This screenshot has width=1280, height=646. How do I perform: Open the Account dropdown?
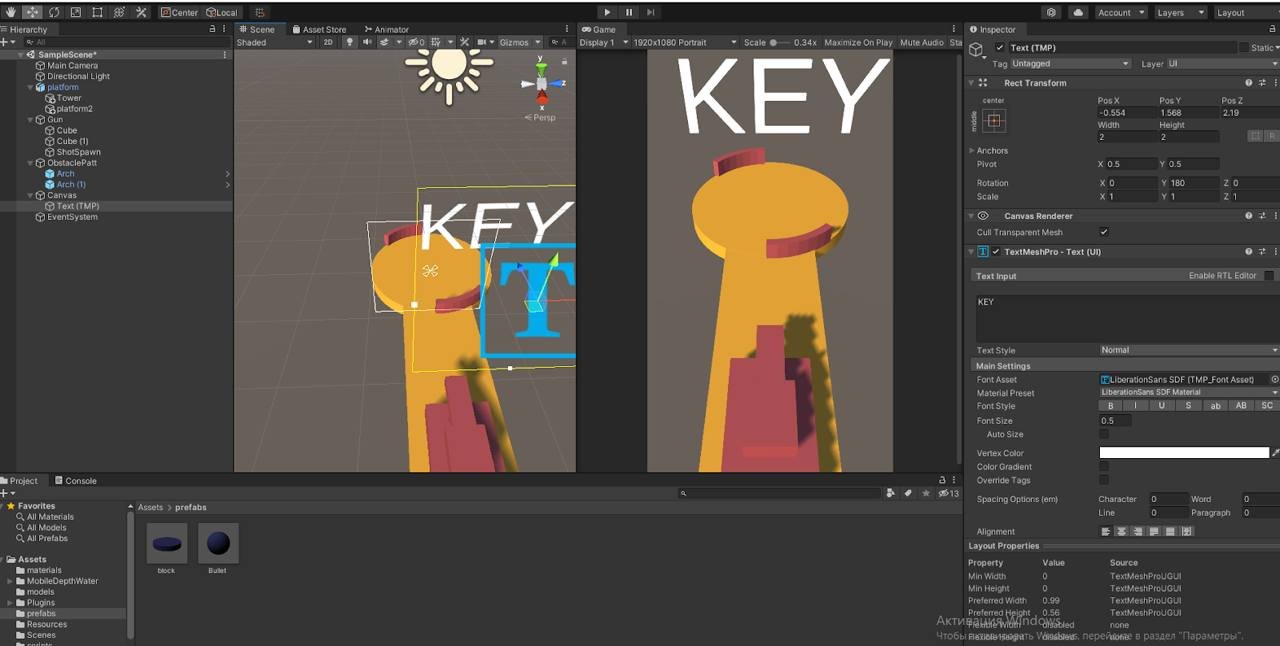click(1120, 12)
